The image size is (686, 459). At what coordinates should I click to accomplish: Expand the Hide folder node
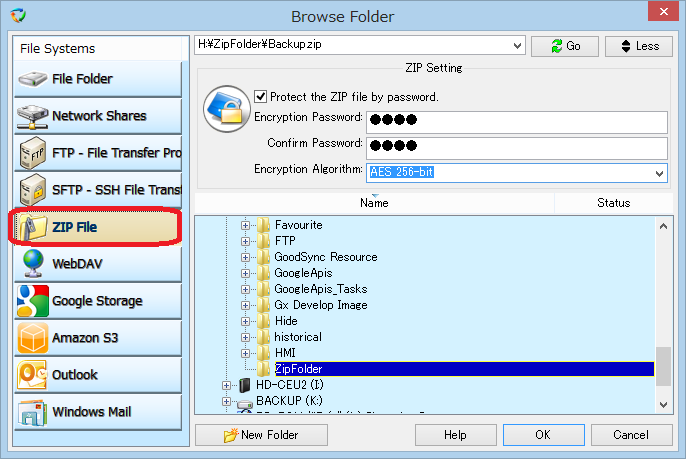[245, 321]
